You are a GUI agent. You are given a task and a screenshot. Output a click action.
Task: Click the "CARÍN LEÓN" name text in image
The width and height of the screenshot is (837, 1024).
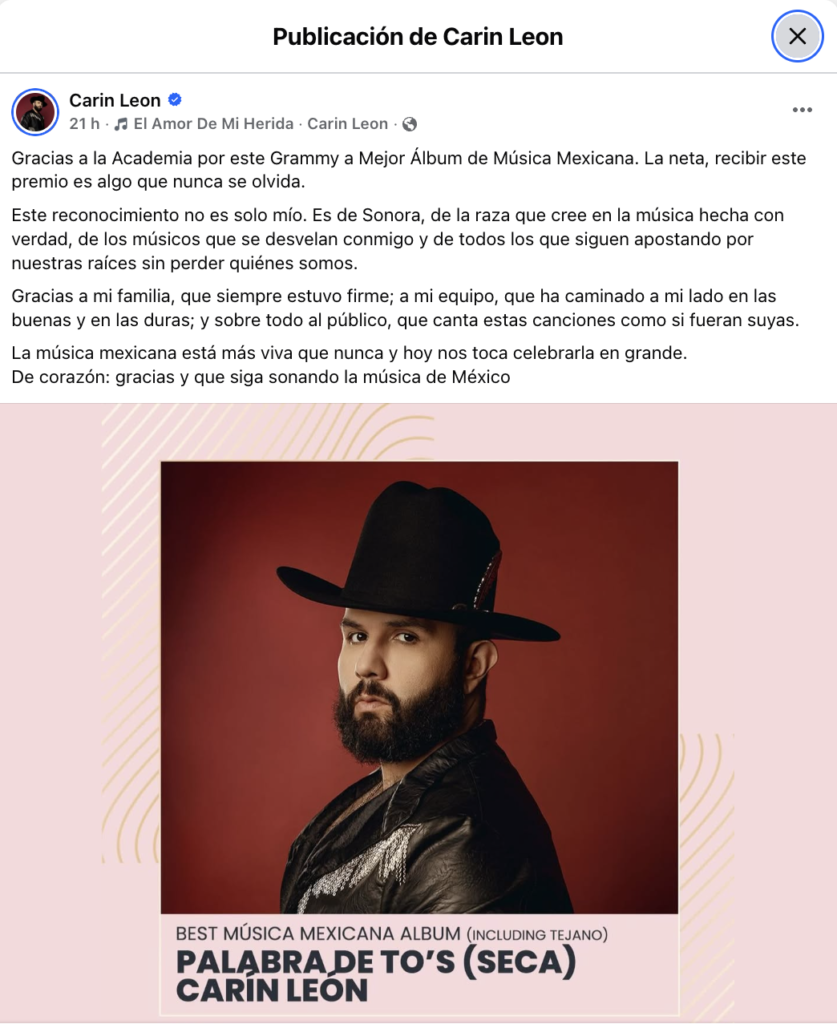click(272, 990)
